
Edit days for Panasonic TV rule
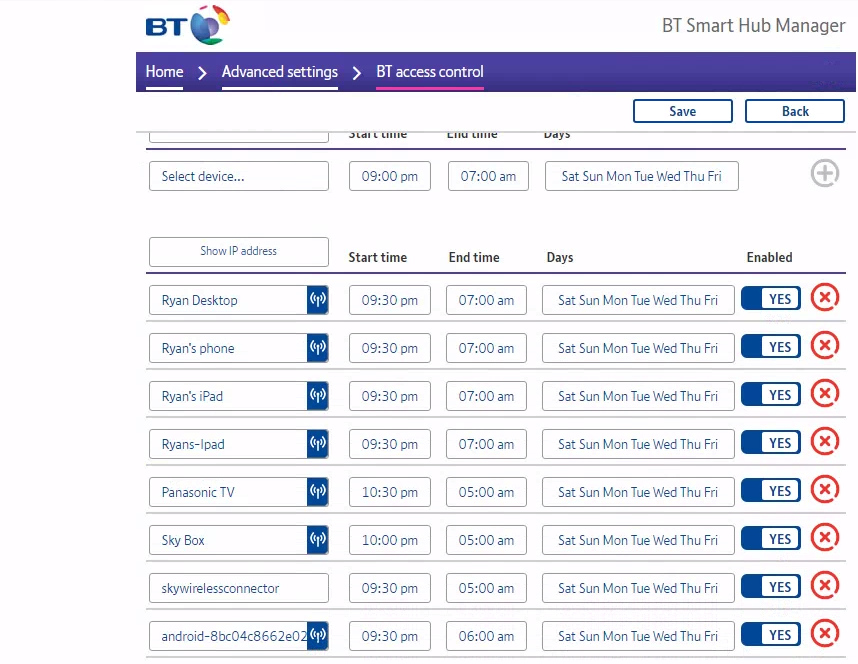point(638,492)
